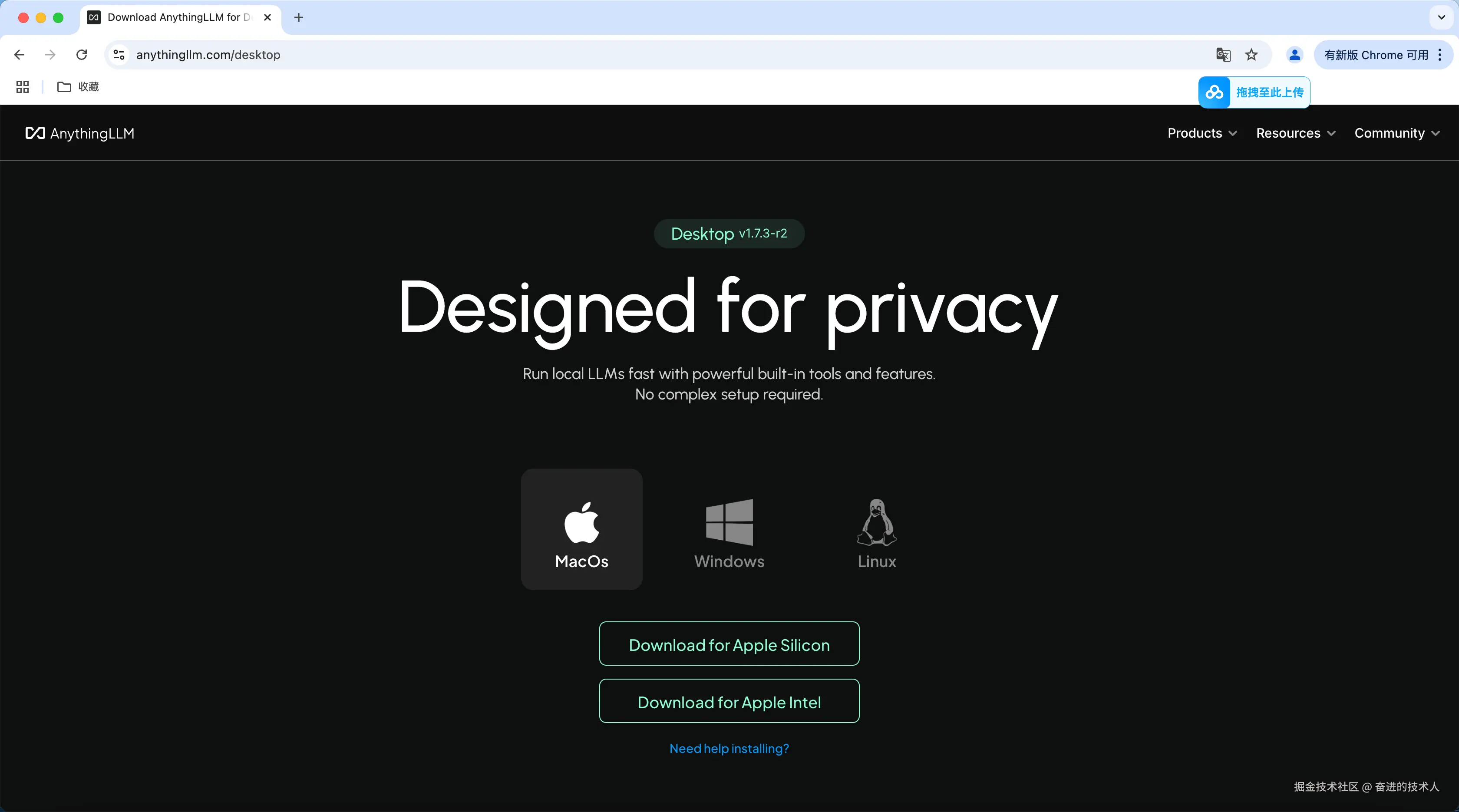
Task: Open Chrome profile avatar icon
Action: 1294,55
